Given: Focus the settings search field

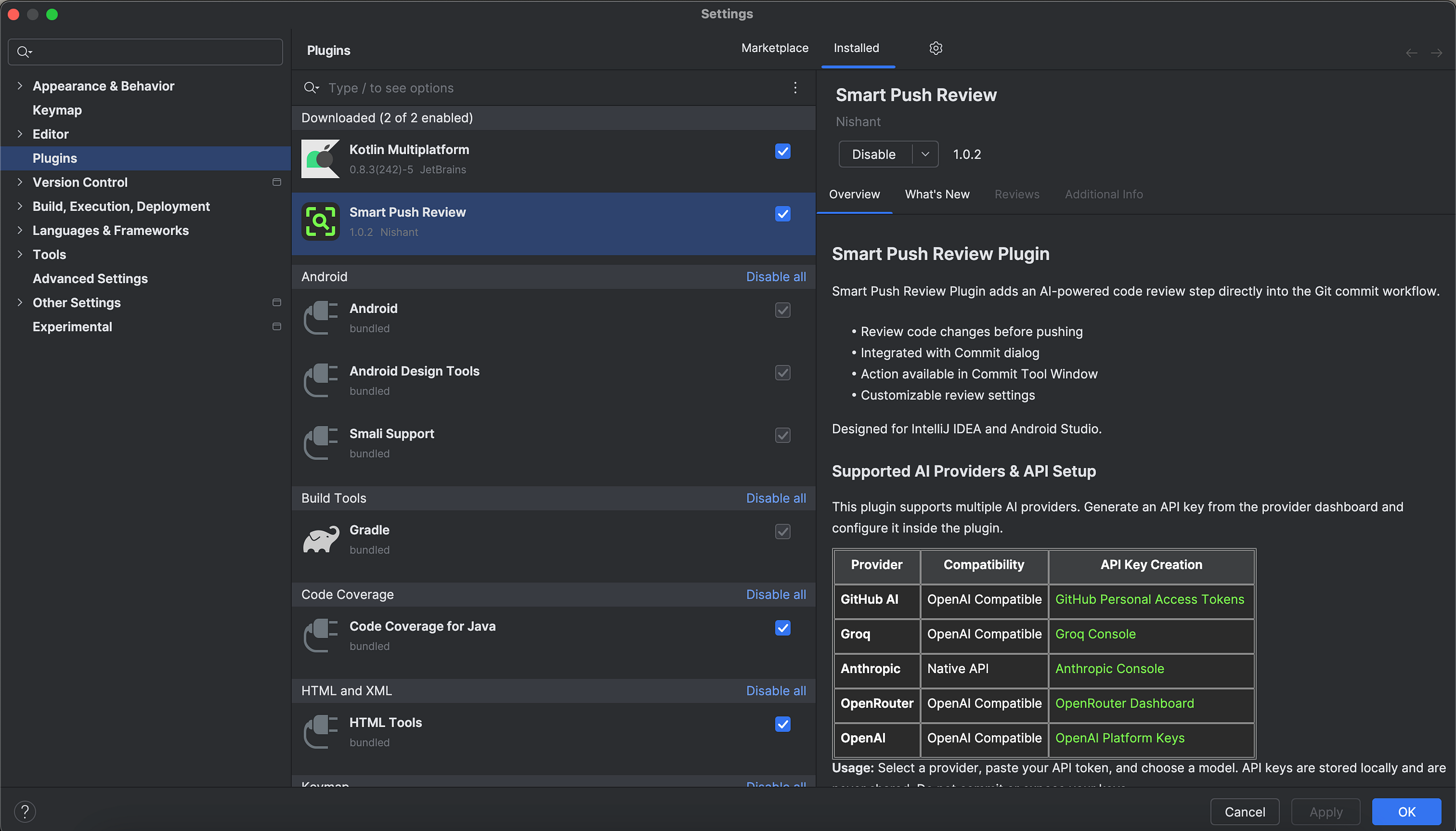Looking at the screenshot, I should point(146,52).
